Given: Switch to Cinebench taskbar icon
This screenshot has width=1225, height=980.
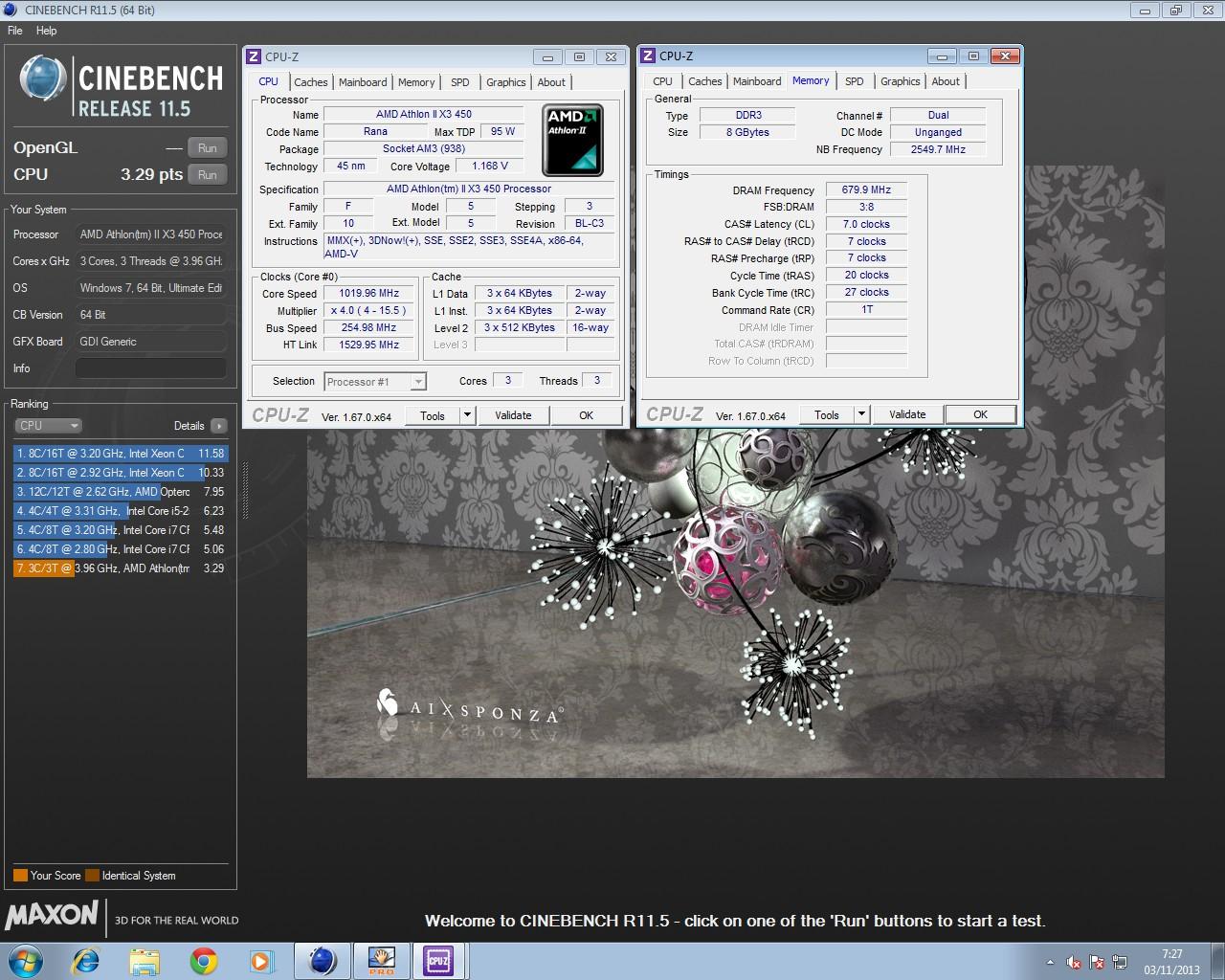Looking at the screenshot, I should pos(323,960).
